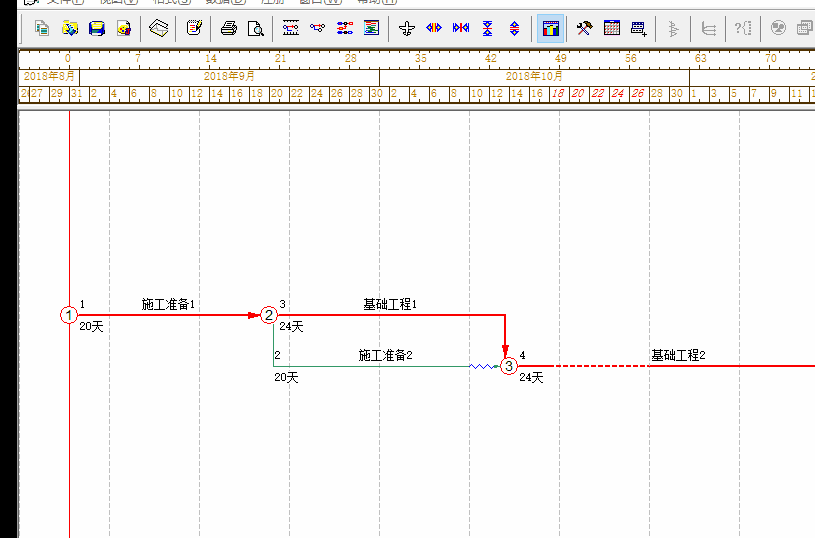Click the notepad with pencil icon
The height and width of the screenshot is (538, 815).
pyautogui.click(x=194, y=28)
